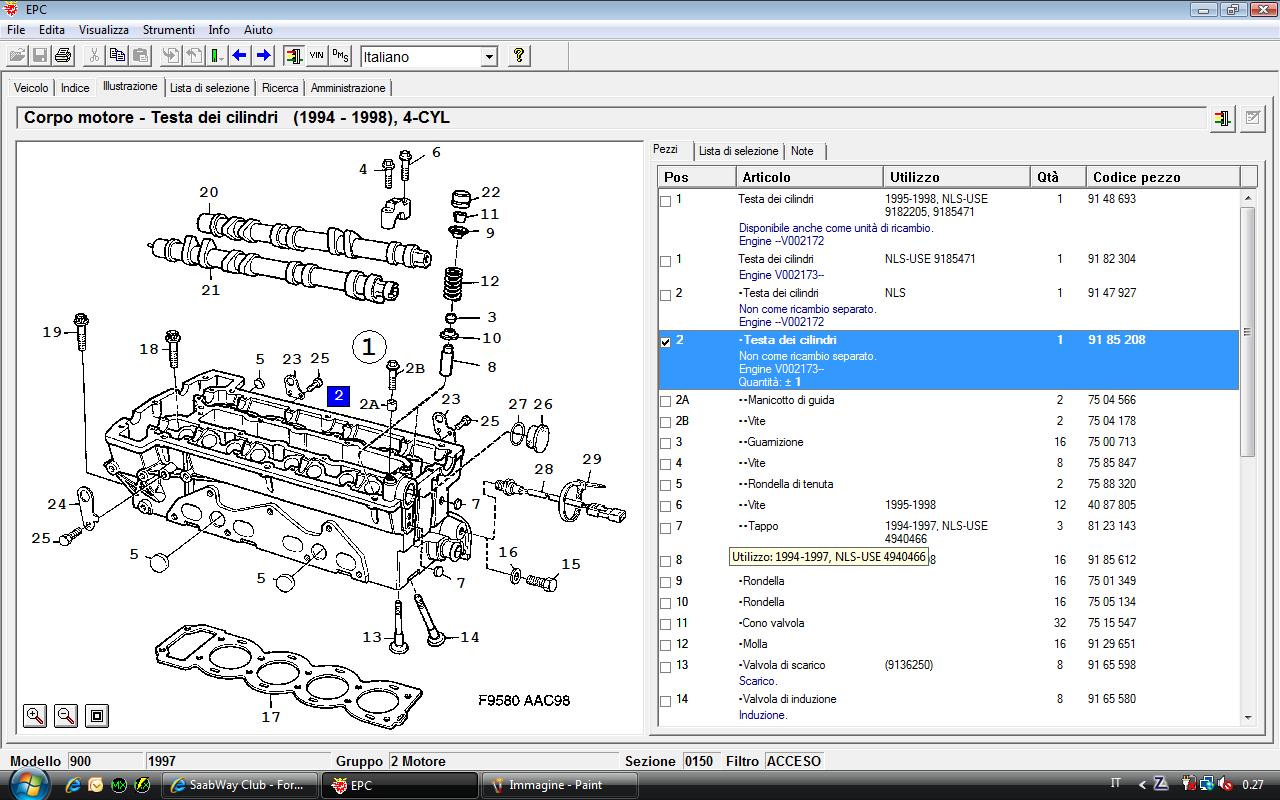Click the traffic-light selection toolbar icon

click(x=294, y=56)
